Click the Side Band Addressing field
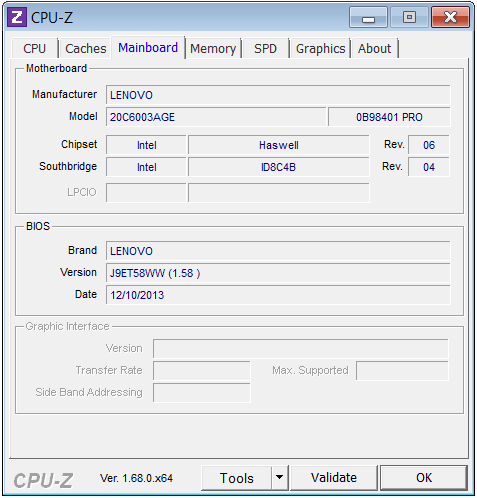 coord(202,393)
